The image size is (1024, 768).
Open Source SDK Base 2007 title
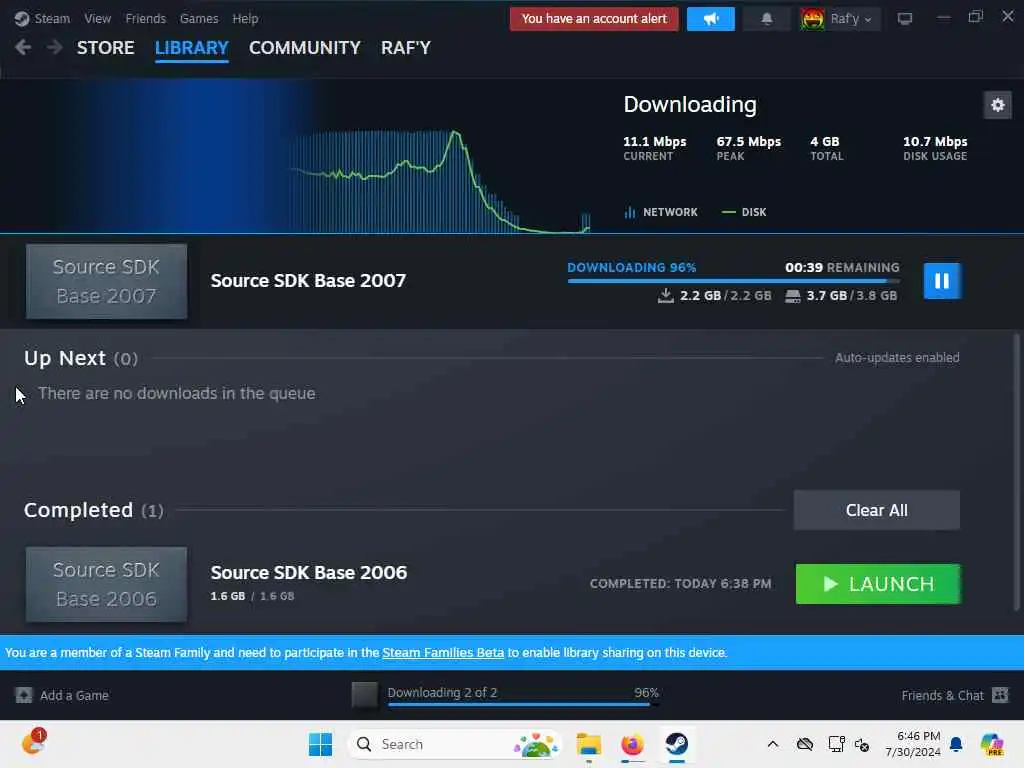[x=308, y=281]
